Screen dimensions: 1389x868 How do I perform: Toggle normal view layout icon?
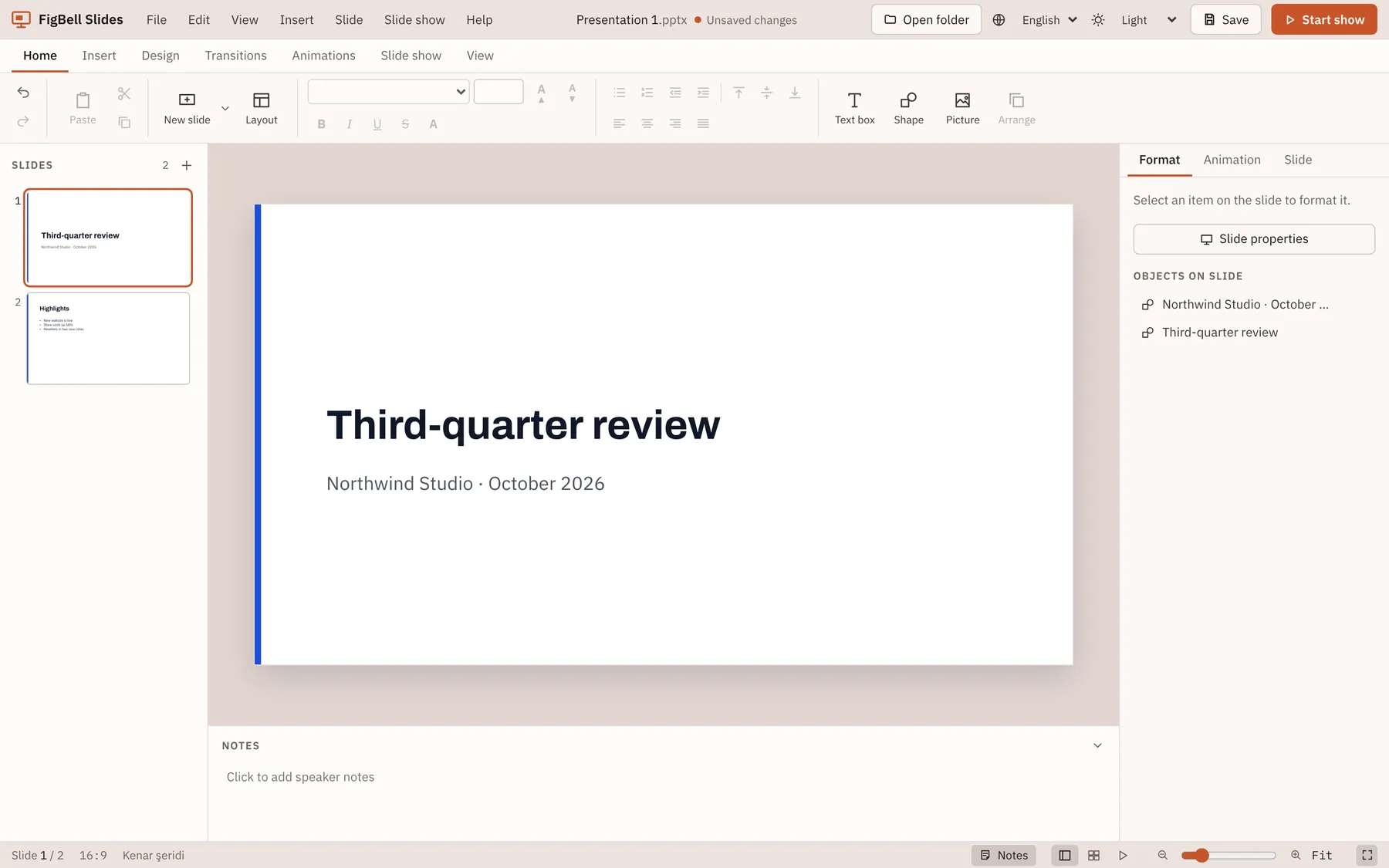[1064, 855]
